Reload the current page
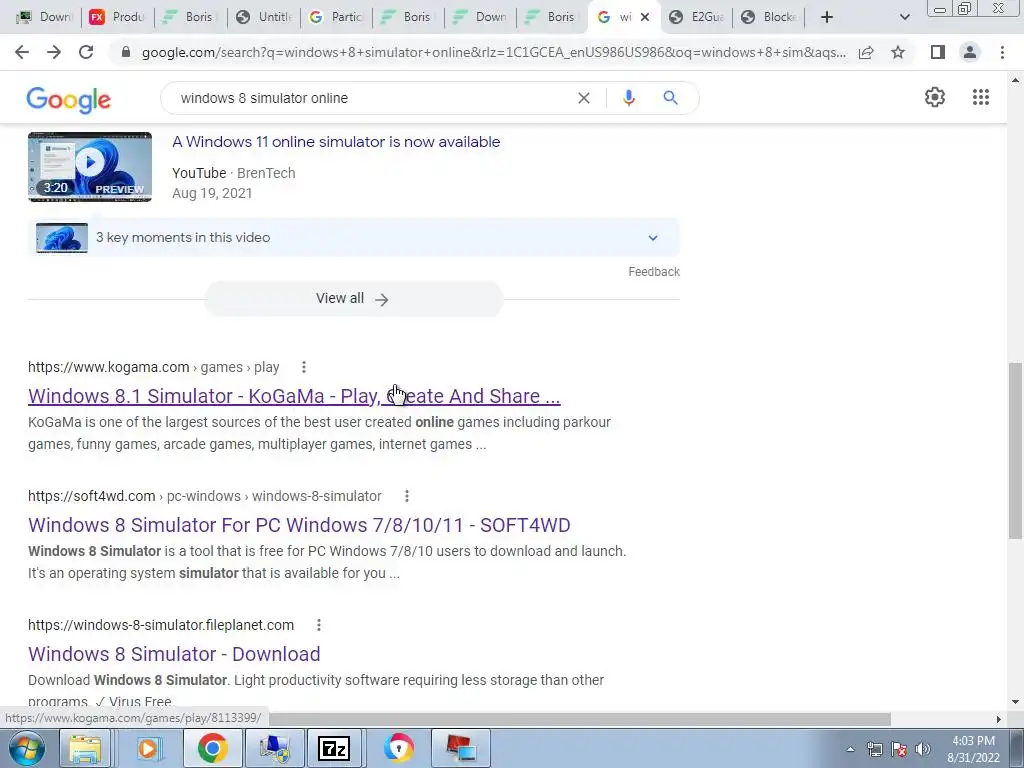Screen dimensions: 1024x768 pos(86,52)
